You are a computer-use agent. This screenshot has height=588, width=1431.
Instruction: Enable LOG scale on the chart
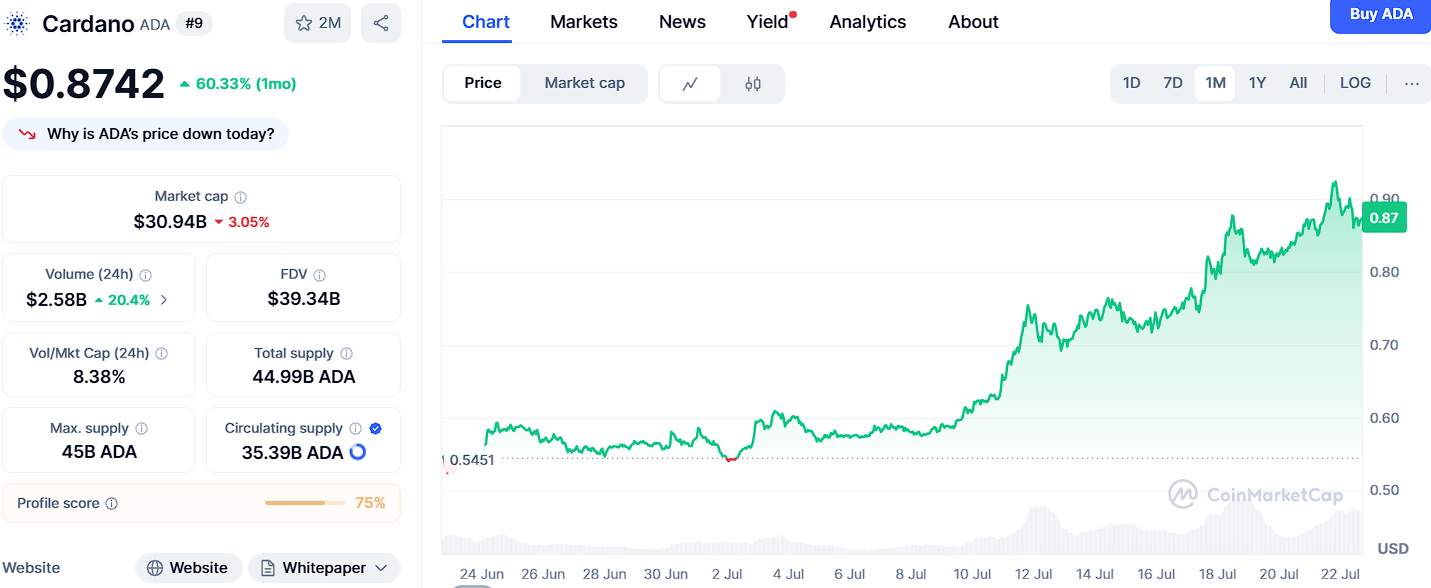pos(1355,83)
